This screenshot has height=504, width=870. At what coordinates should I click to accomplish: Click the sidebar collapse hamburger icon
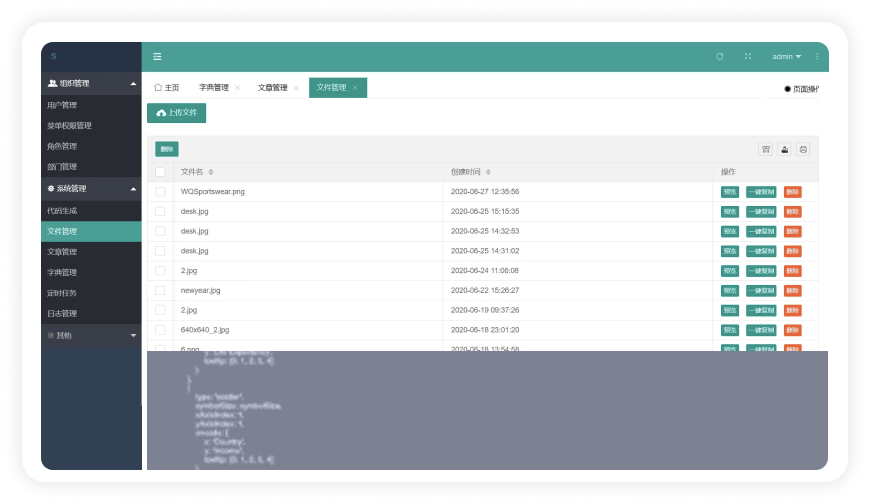(157, 57)
